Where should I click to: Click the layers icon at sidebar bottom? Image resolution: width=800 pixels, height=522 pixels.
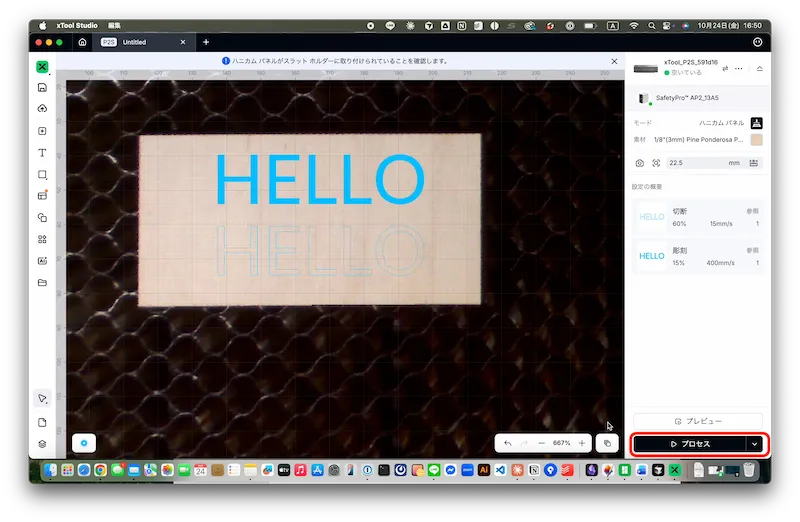tap(42, 443)
